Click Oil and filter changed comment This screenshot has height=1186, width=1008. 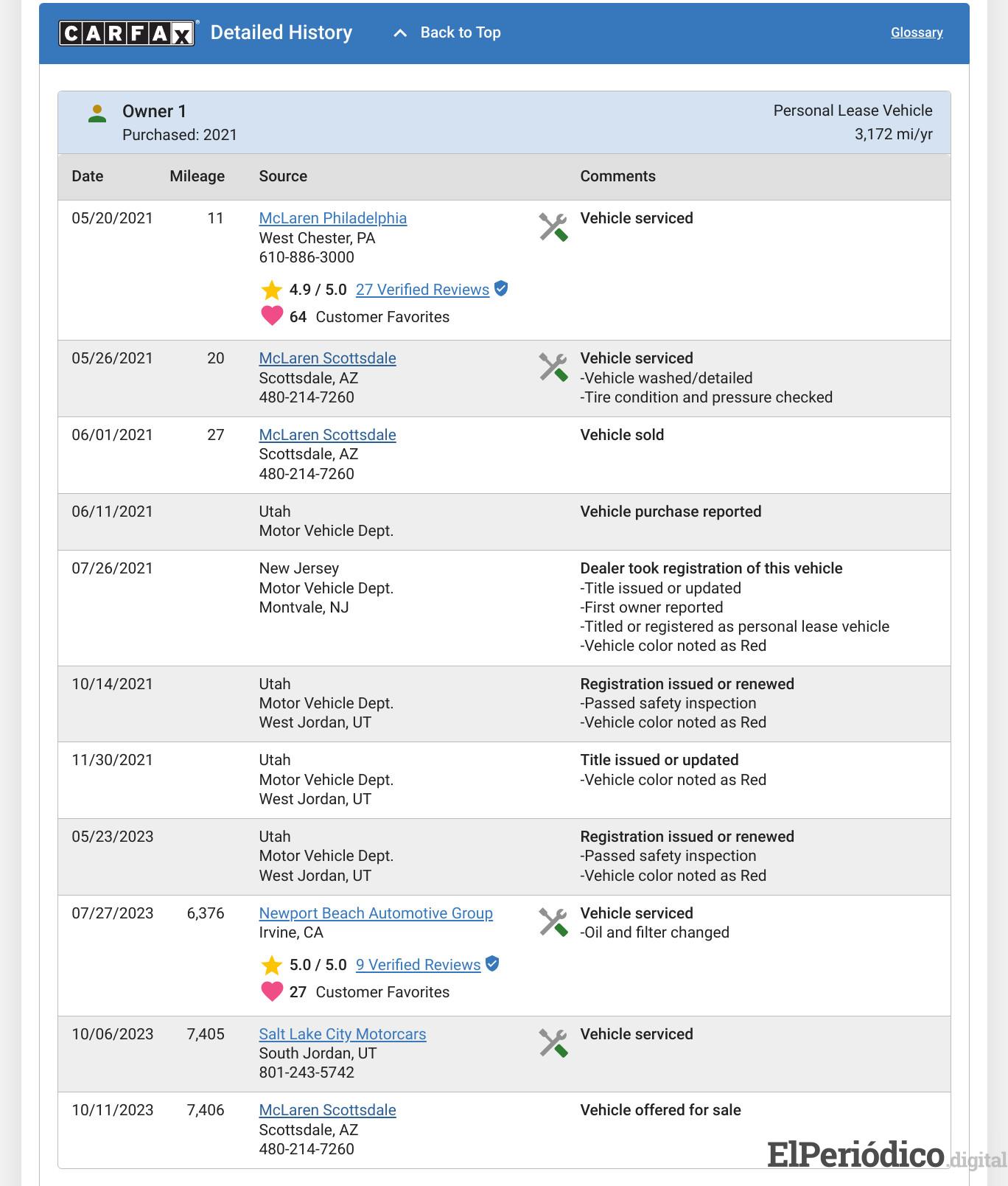point(654,932)
